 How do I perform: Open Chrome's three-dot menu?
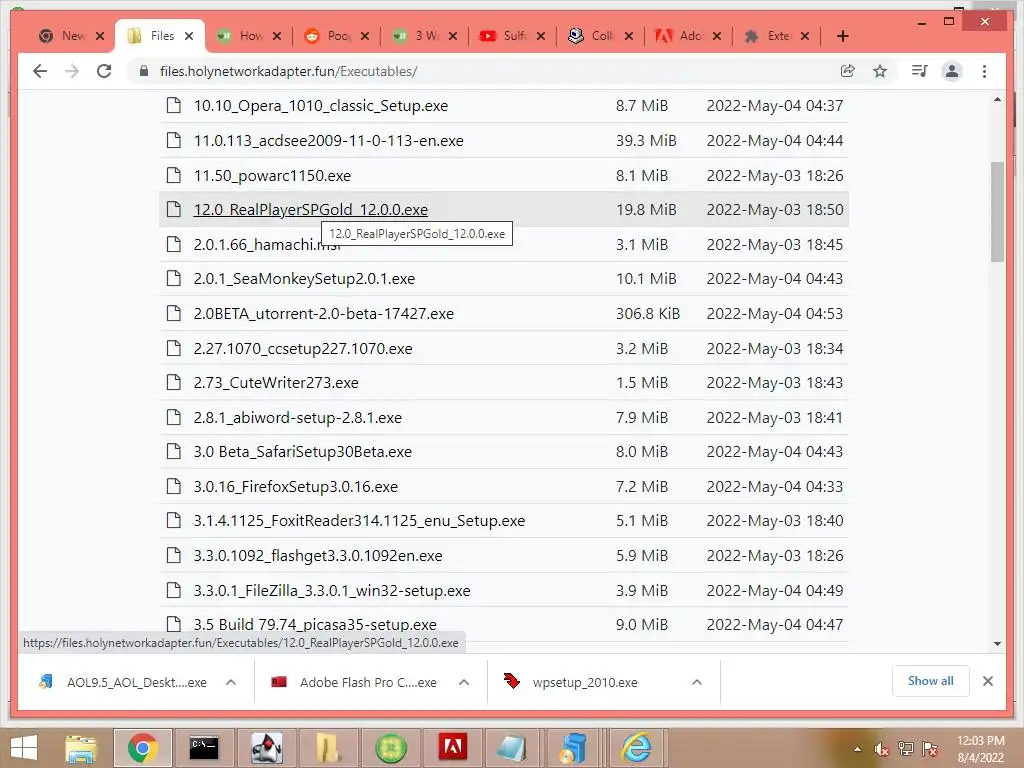pyautogui.click(x=984, y=71)
